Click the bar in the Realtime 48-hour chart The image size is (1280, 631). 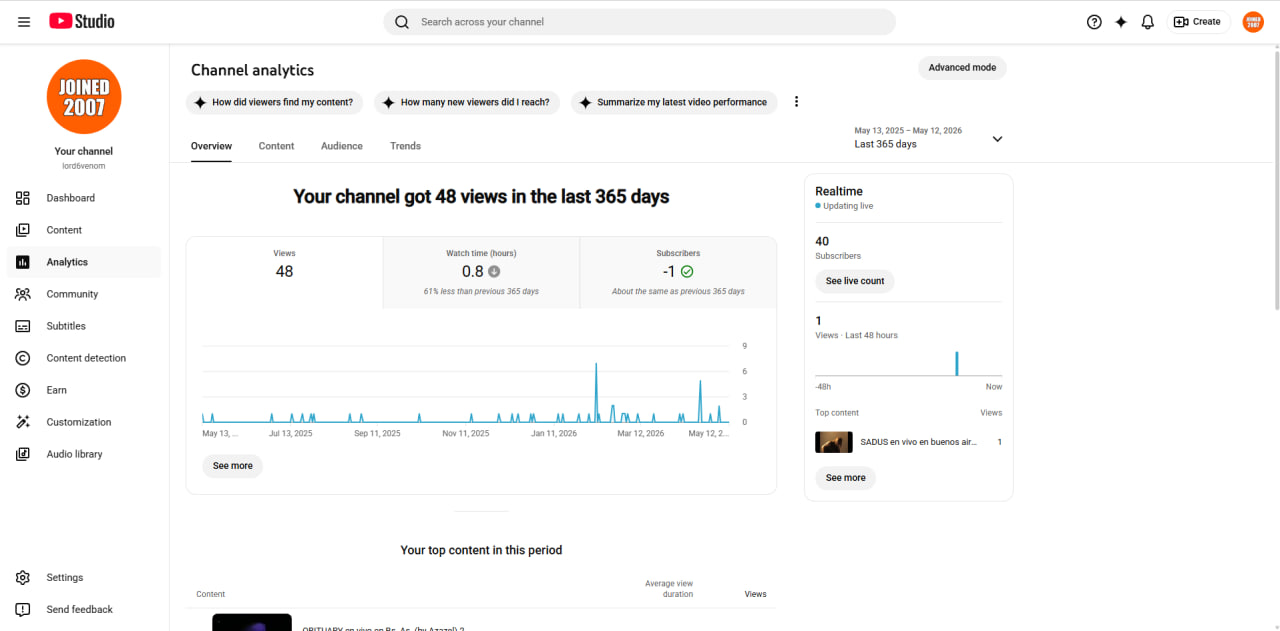pyautogui.click(x=957, y=363)
